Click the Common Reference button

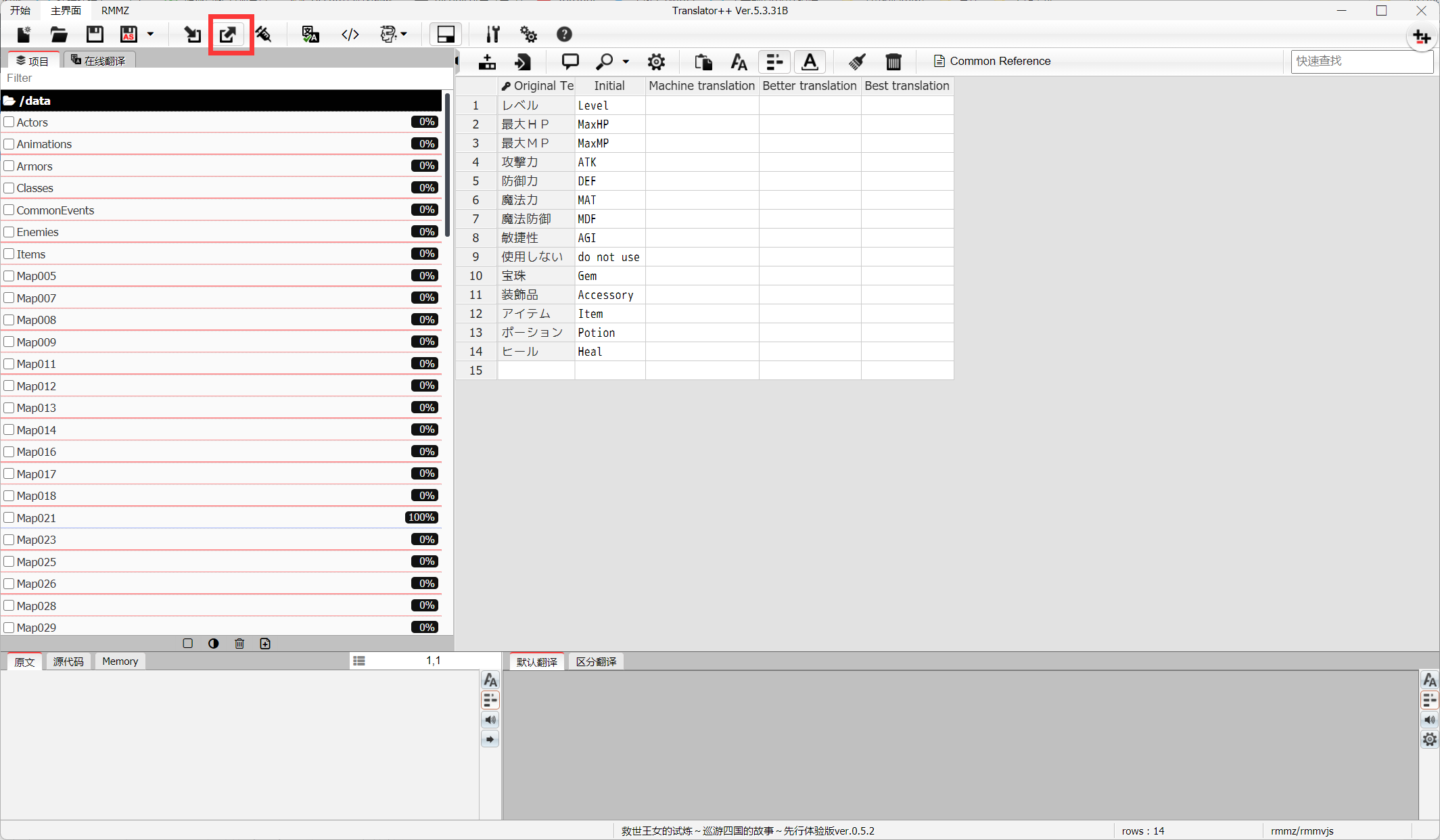click(992, 61)
